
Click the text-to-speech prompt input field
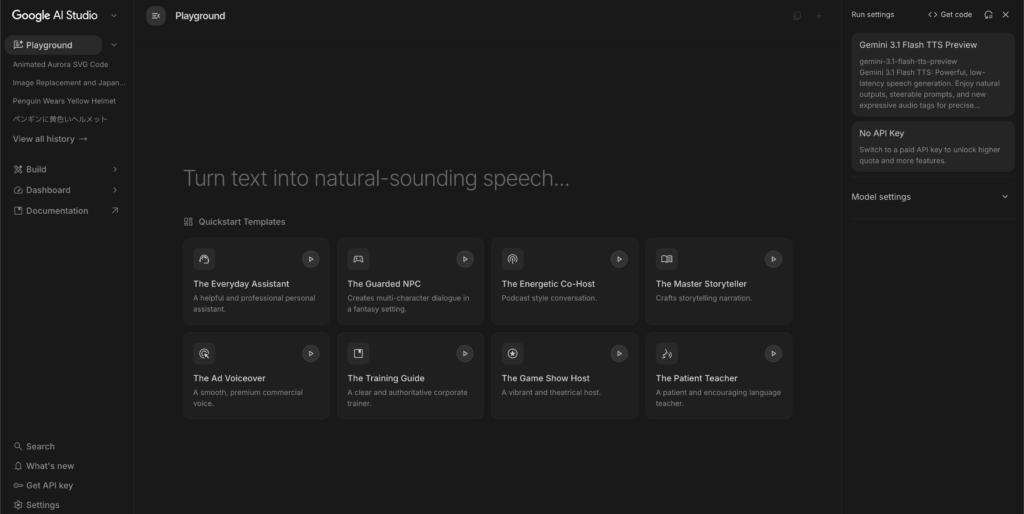[x=376, y=179]
